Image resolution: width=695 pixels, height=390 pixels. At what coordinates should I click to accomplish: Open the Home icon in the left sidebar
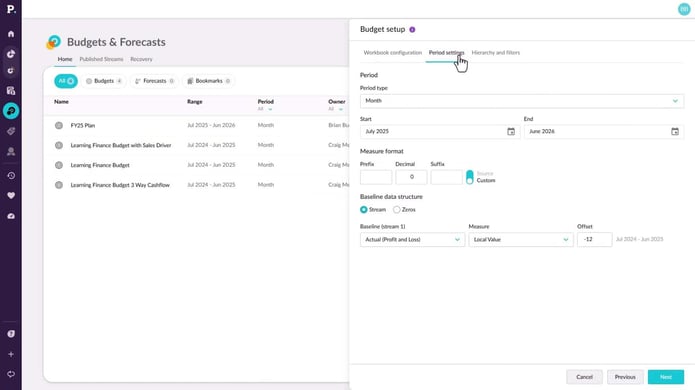coord(11,34)
